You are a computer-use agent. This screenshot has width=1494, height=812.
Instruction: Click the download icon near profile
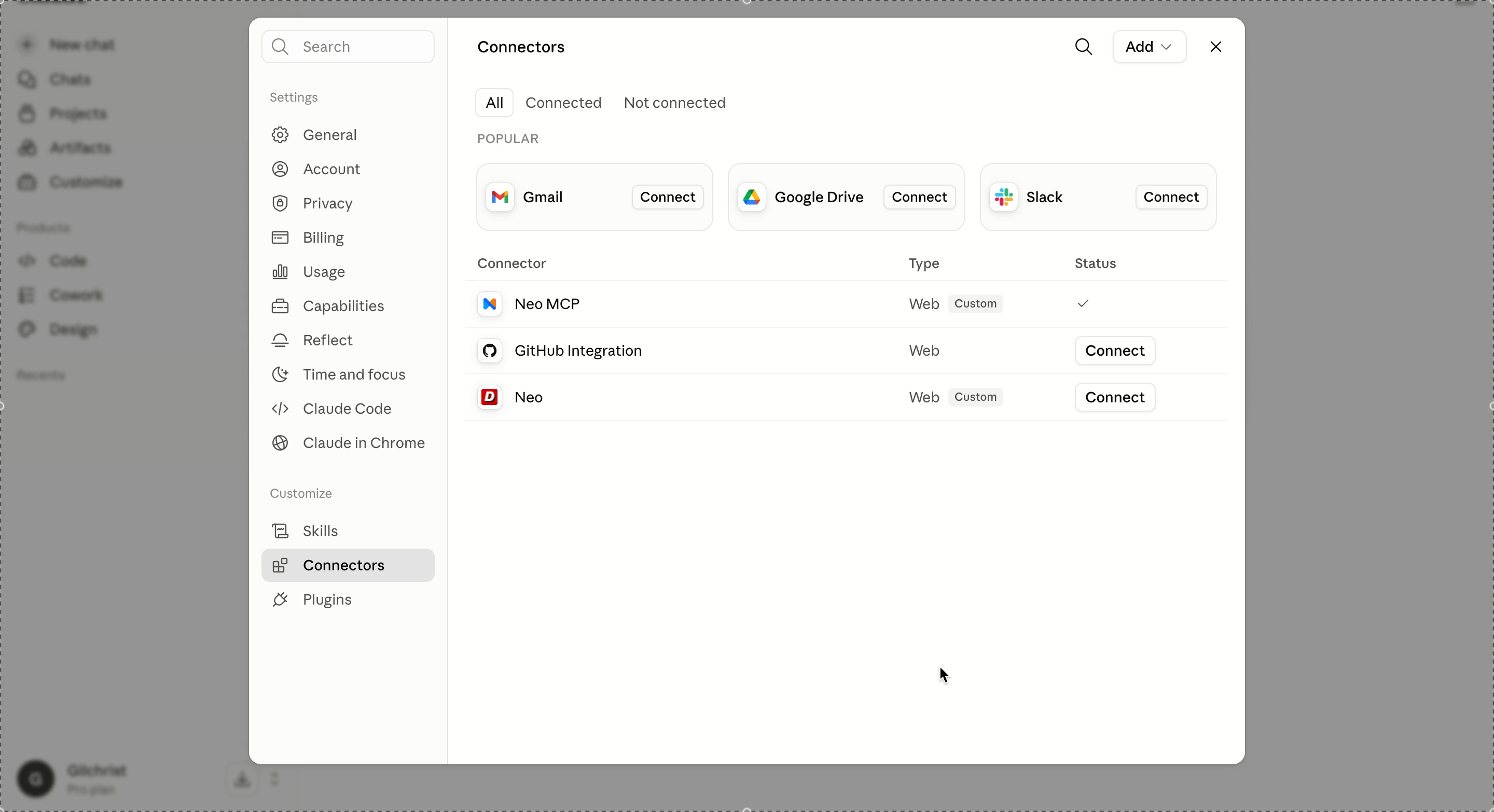tap(242, 778)
